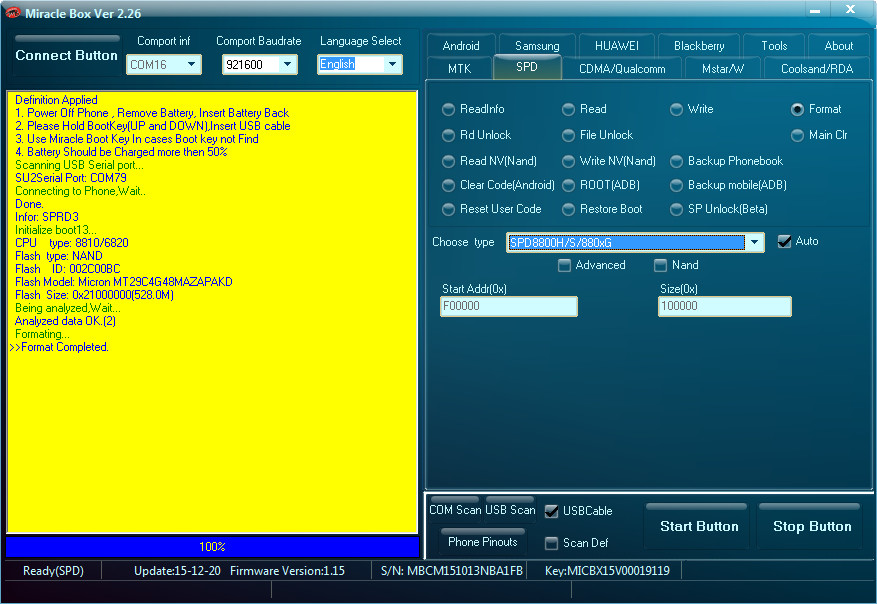Switch to the CDMA/Qualcomm tab
Image resolution: width=877 pixels, height=604 pixels.
622,69
